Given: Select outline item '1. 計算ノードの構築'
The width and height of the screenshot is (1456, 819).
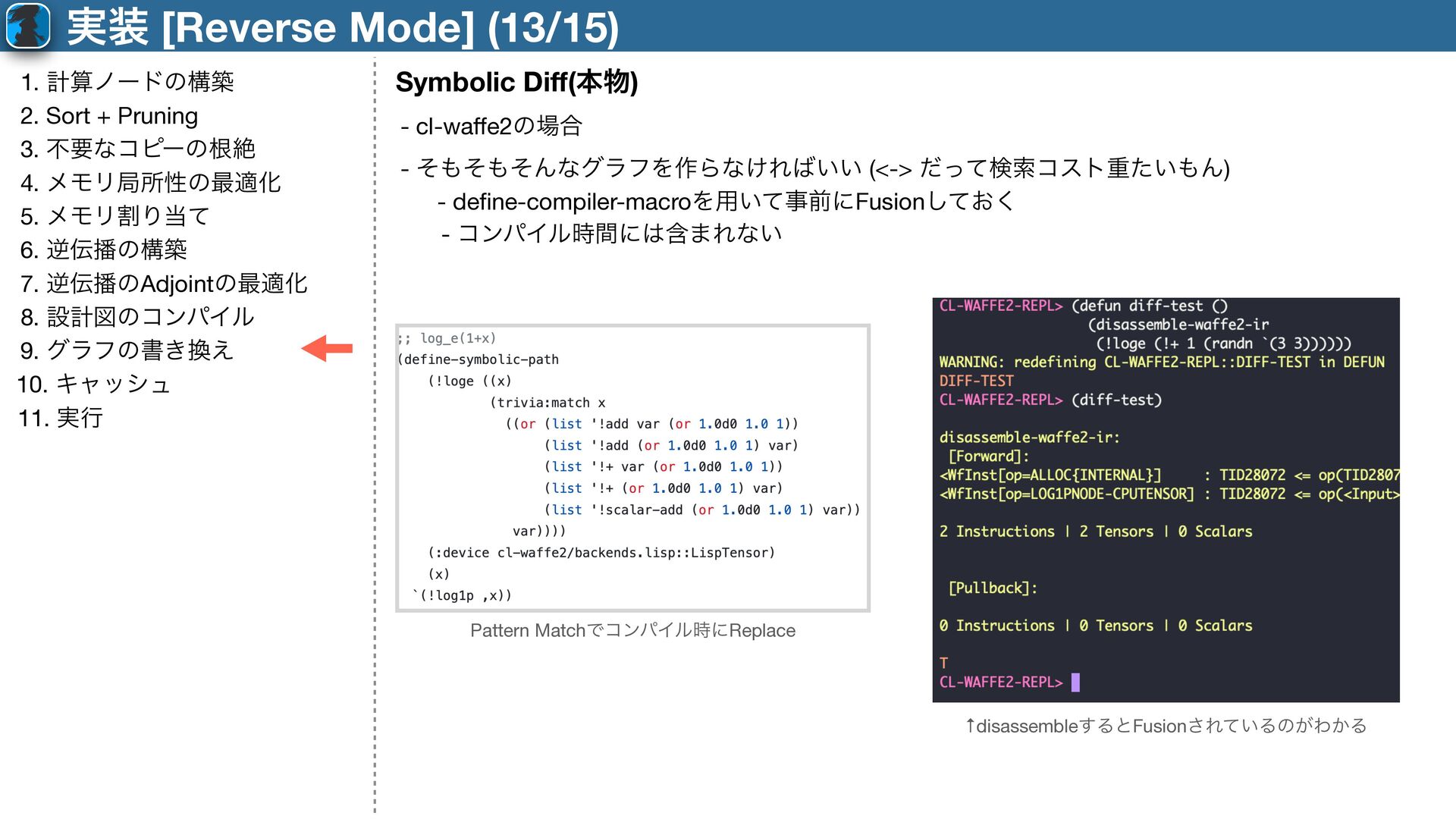Looking at the screenshot, I should [x=127, y=82].
